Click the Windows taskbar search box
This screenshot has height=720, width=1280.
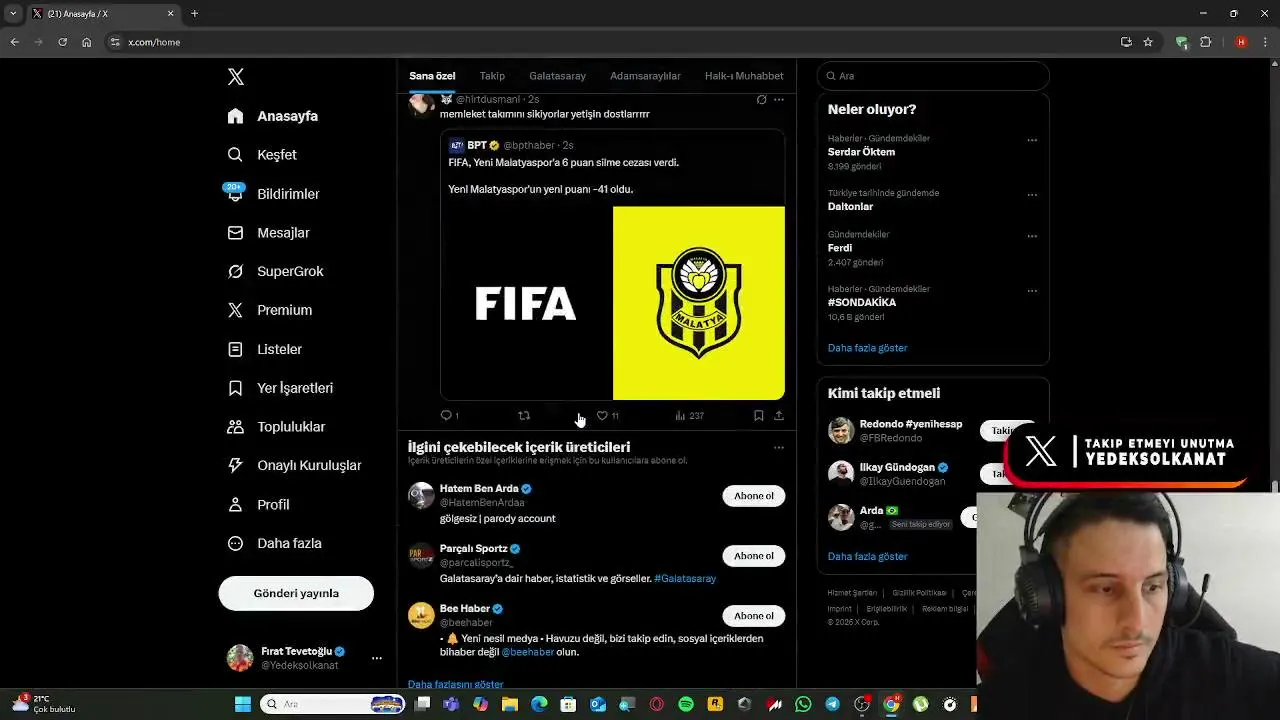(x=332, y=704)
